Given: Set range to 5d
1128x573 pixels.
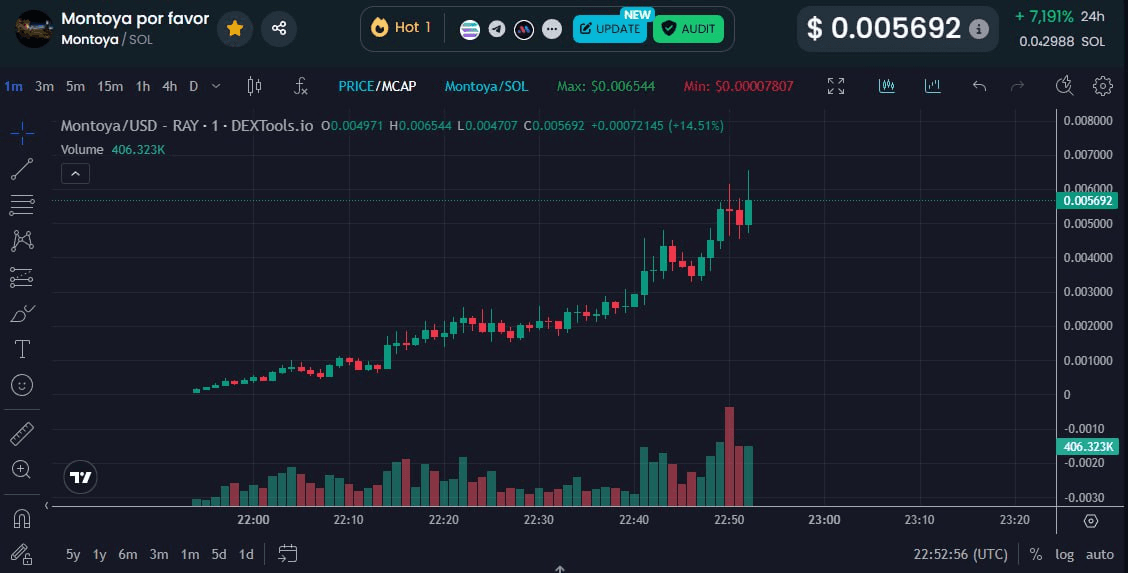Looking at the screenshot, I should pos(219,554).
